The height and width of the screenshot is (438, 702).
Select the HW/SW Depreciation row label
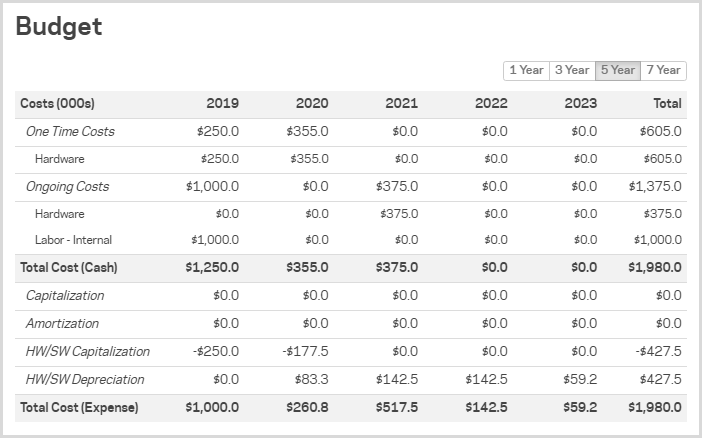(x=85, y=379)
